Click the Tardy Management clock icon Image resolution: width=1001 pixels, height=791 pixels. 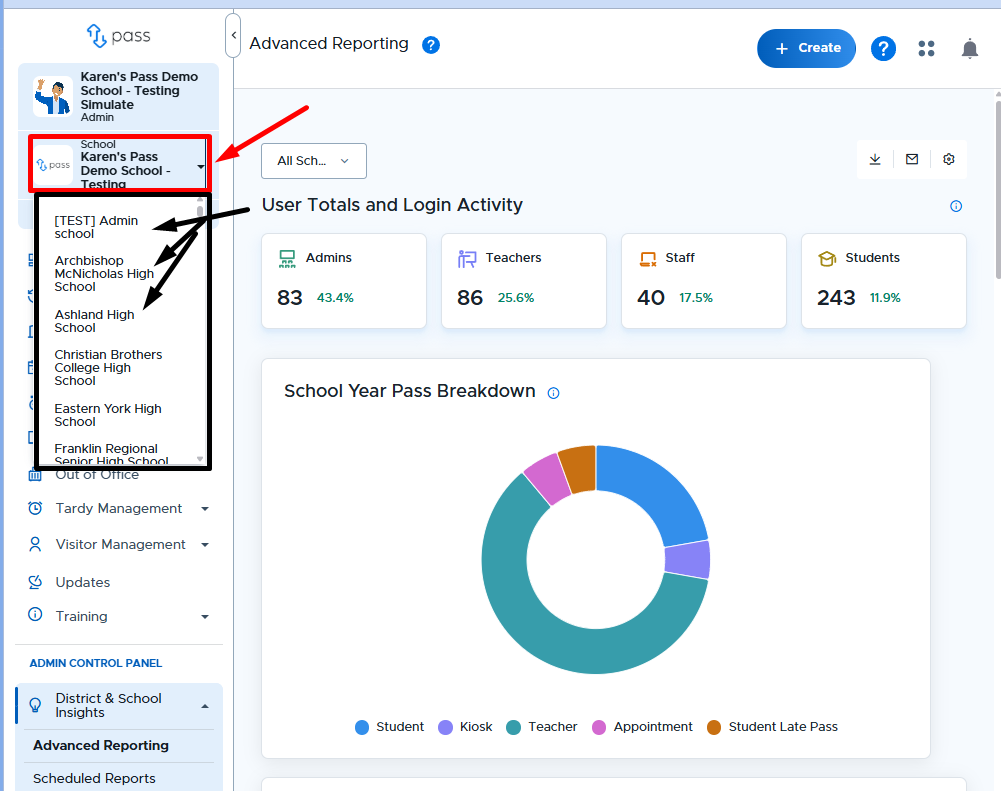(35, 508)
